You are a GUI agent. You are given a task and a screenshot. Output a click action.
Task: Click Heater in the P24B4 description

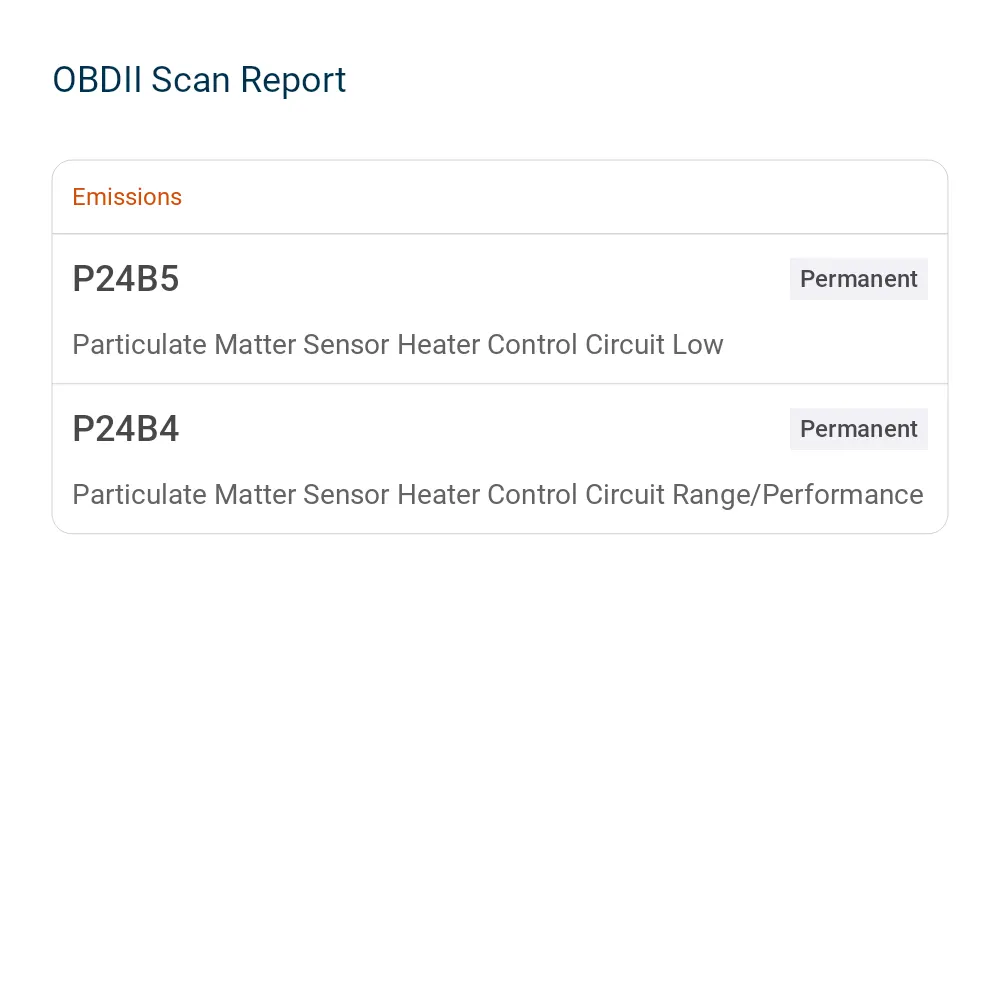coord(438,494)
